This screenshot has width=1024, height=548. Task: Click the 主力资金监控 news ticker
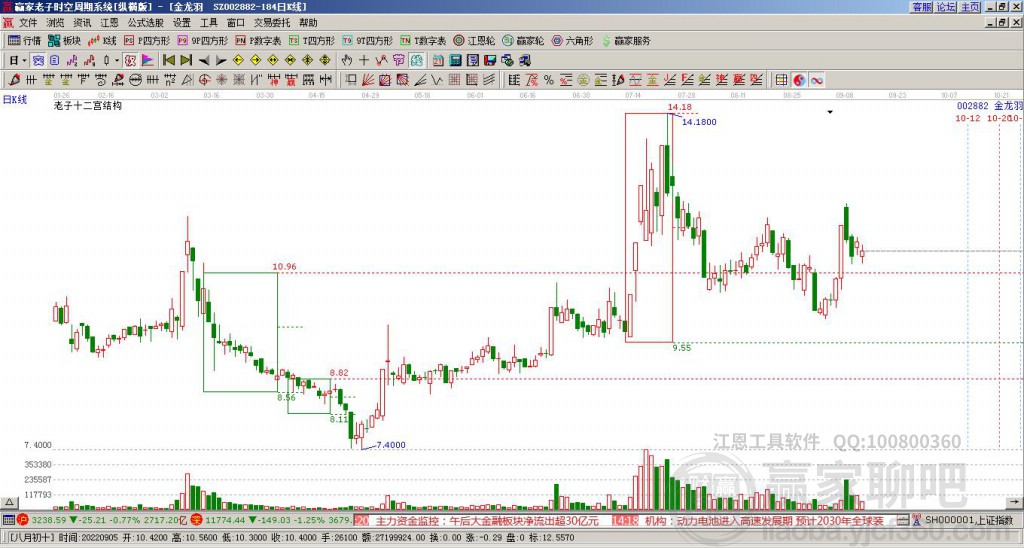coord(487,521)
